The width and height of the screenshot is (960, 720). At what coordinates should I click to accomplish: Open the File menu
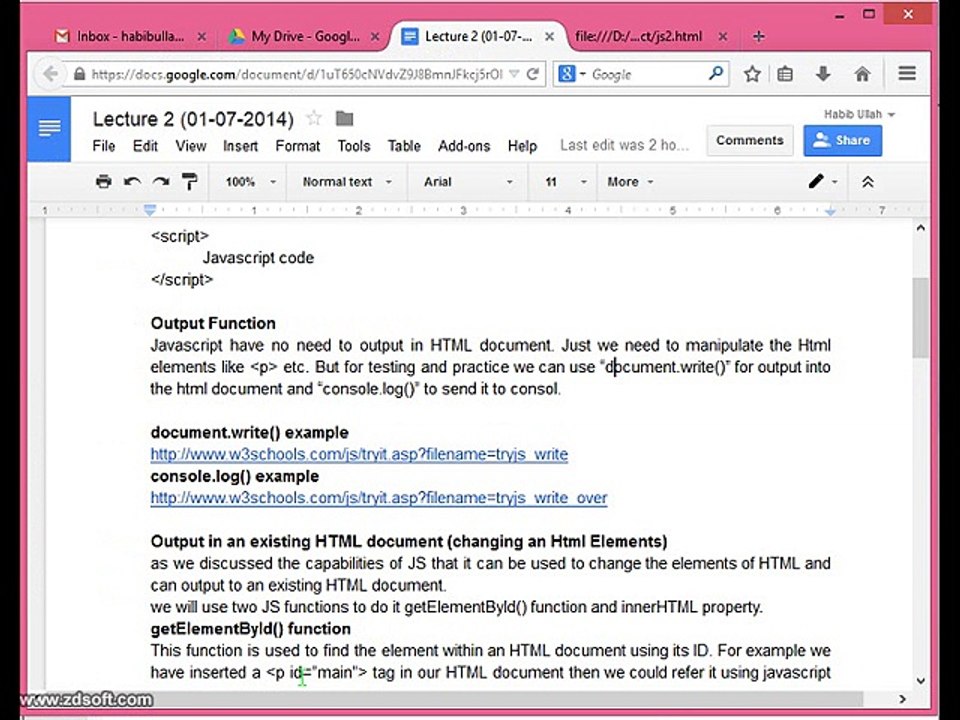pyautogui.click(x=103, y=146)
